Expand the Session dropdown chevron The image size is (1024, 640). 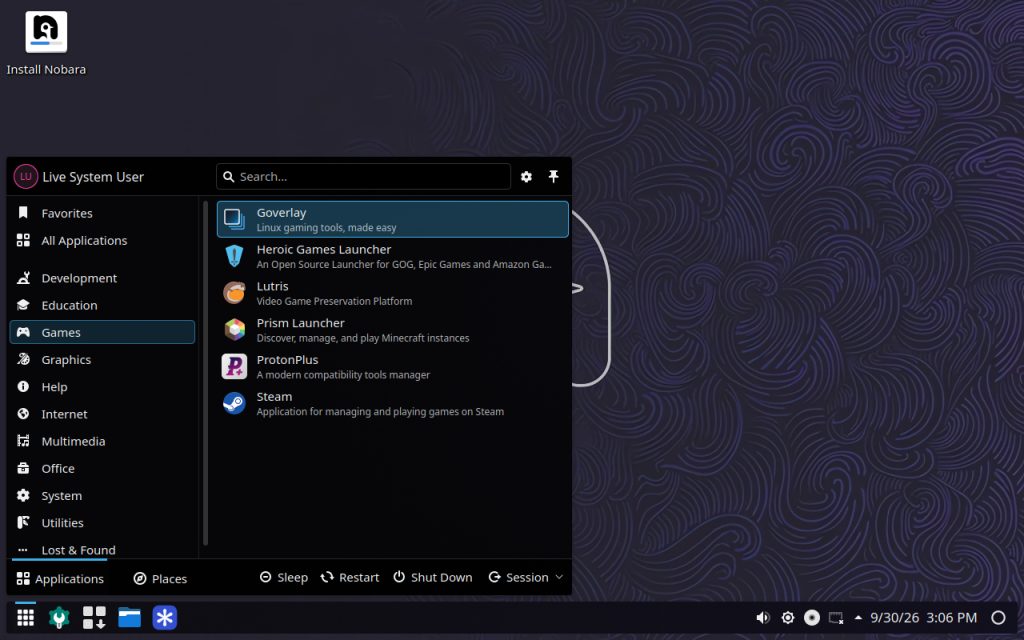pos(559,577)
